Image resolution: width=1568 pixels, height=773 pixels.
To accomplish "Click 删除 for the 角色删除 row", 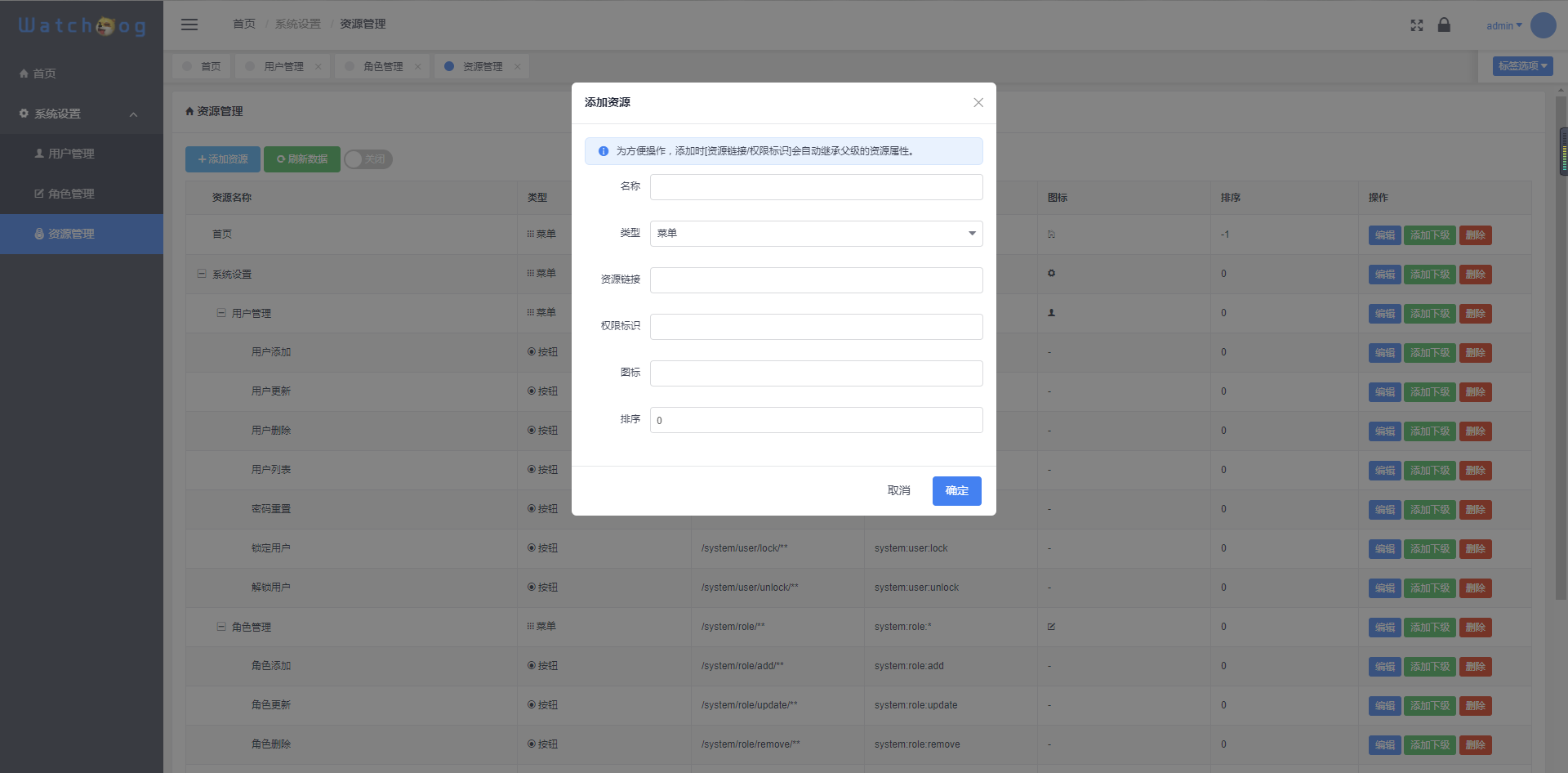I will (x=1476, y=745).
